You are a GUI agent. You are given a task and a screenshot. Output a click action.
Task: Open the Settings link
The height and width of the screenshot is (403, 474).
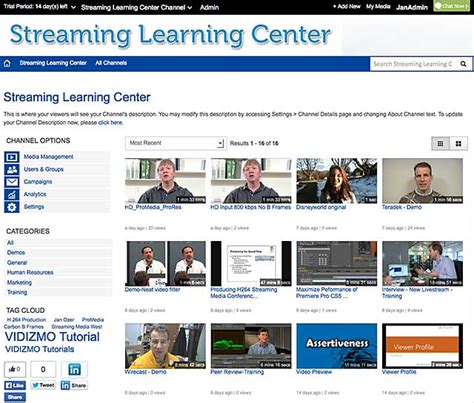click(x=34, y=207)
